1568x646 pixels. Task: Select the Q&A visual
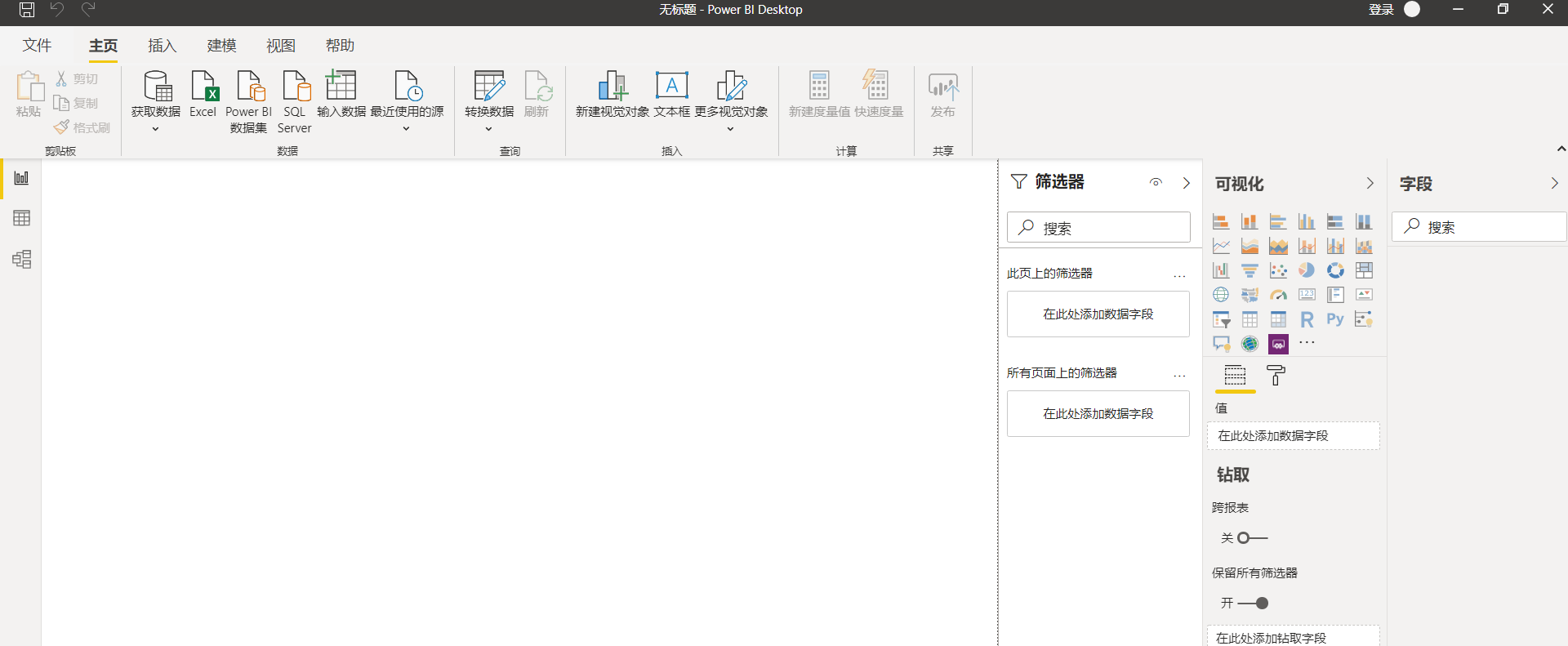pyautogui.click(x=1221, y=344)
